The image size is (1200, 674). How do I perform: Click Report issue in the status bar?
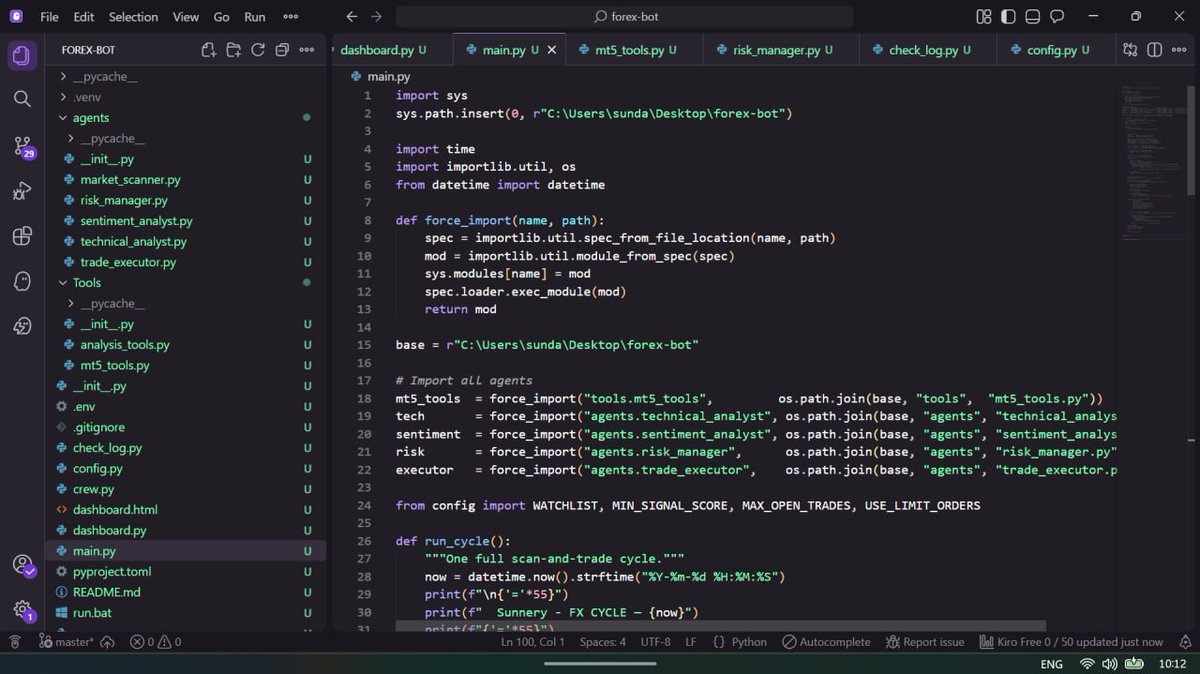(925, 642)
